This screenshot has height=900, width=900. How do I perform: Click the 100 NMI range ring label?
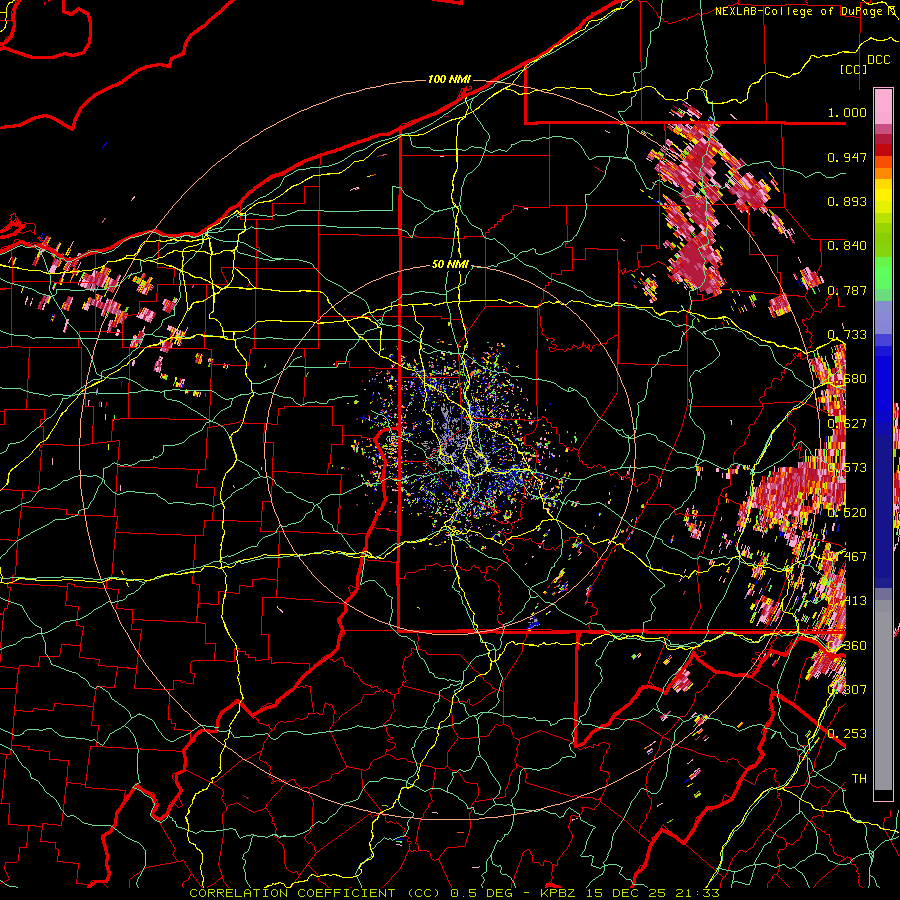coord(449,79)
